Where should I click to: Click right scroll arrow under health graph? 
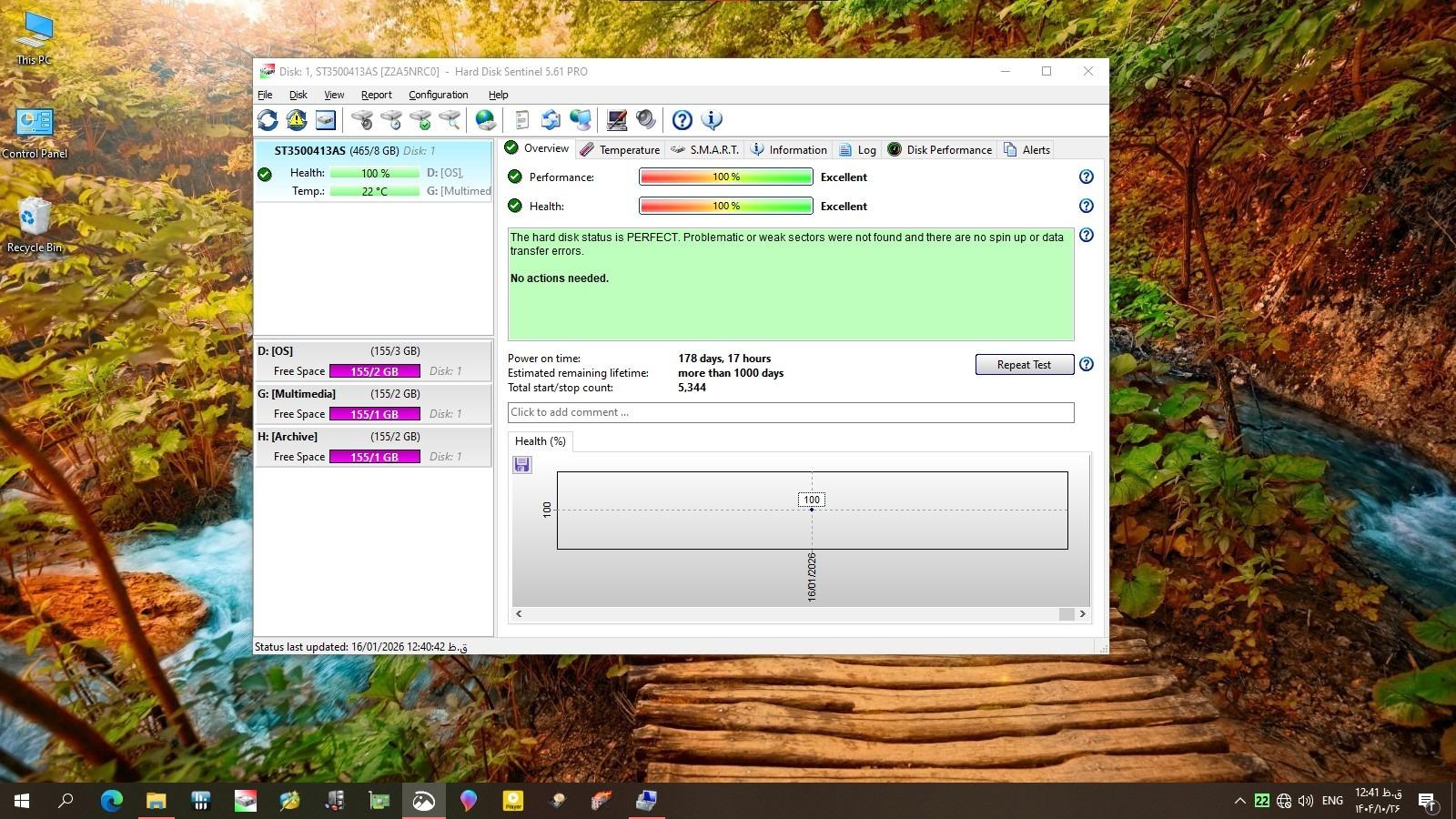tap(1082, 614)
